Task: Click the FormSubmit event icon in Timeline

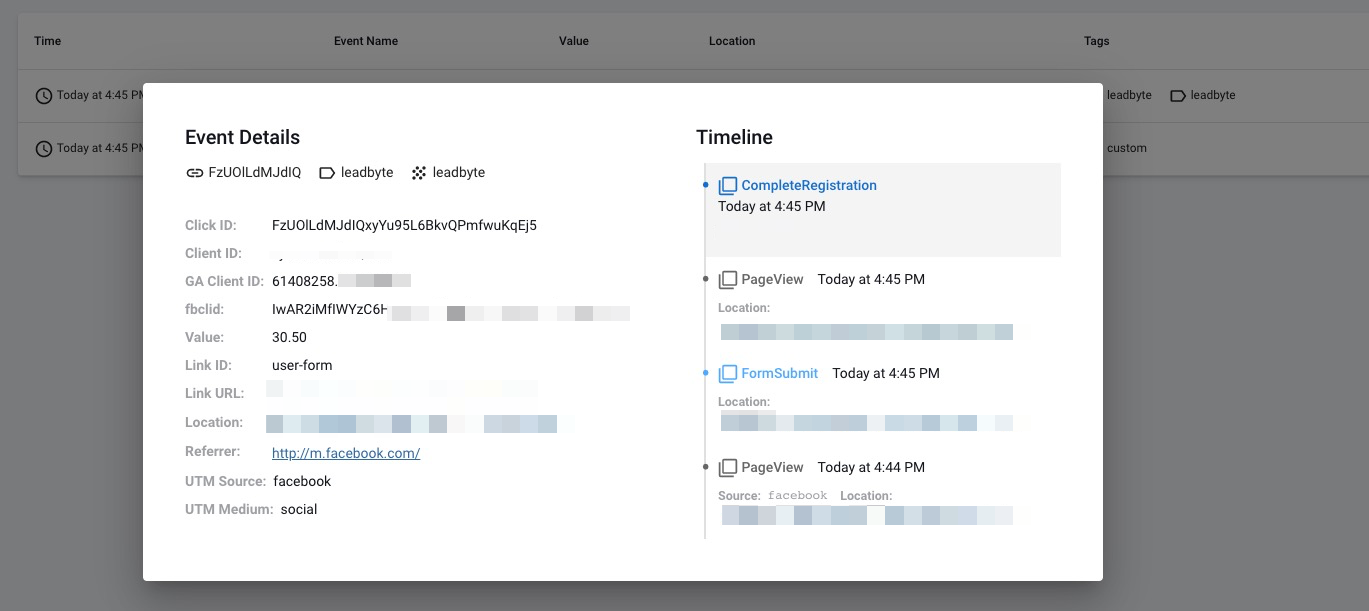Action: (728, 374)
